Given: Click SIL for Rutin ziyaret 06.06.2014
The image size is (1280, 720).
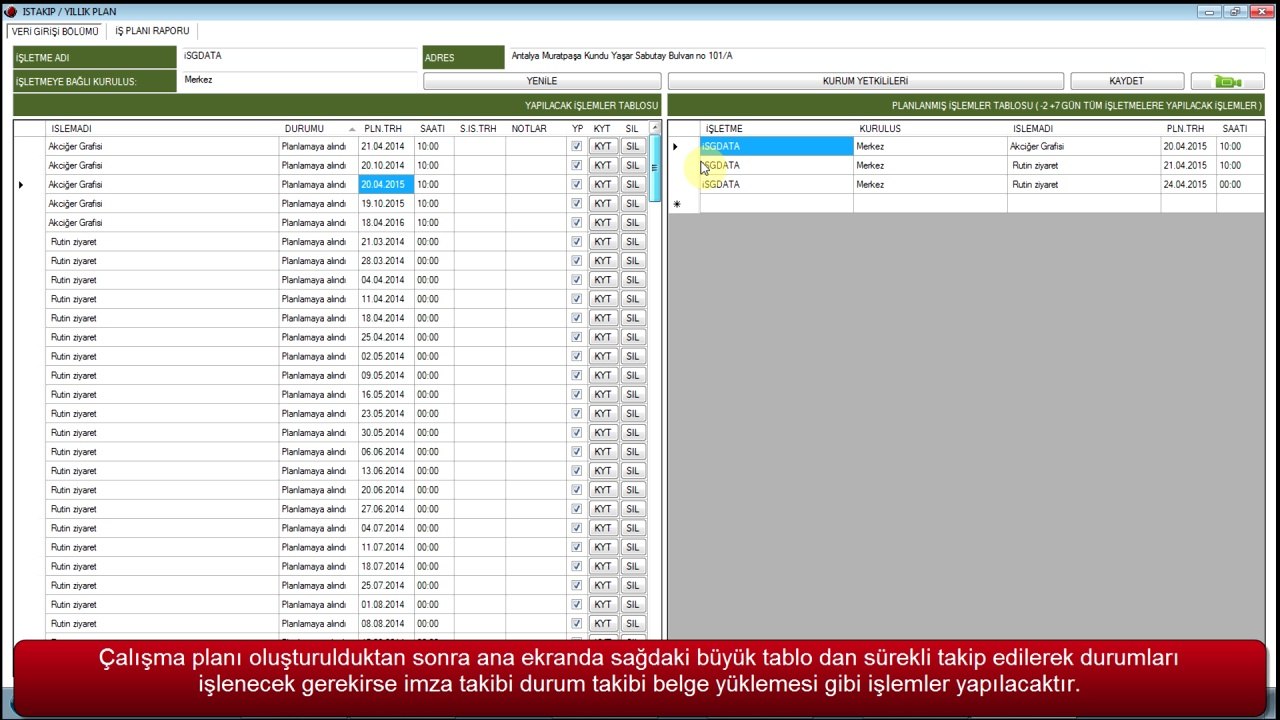Looking at the screenshot, I should point(632,451).
